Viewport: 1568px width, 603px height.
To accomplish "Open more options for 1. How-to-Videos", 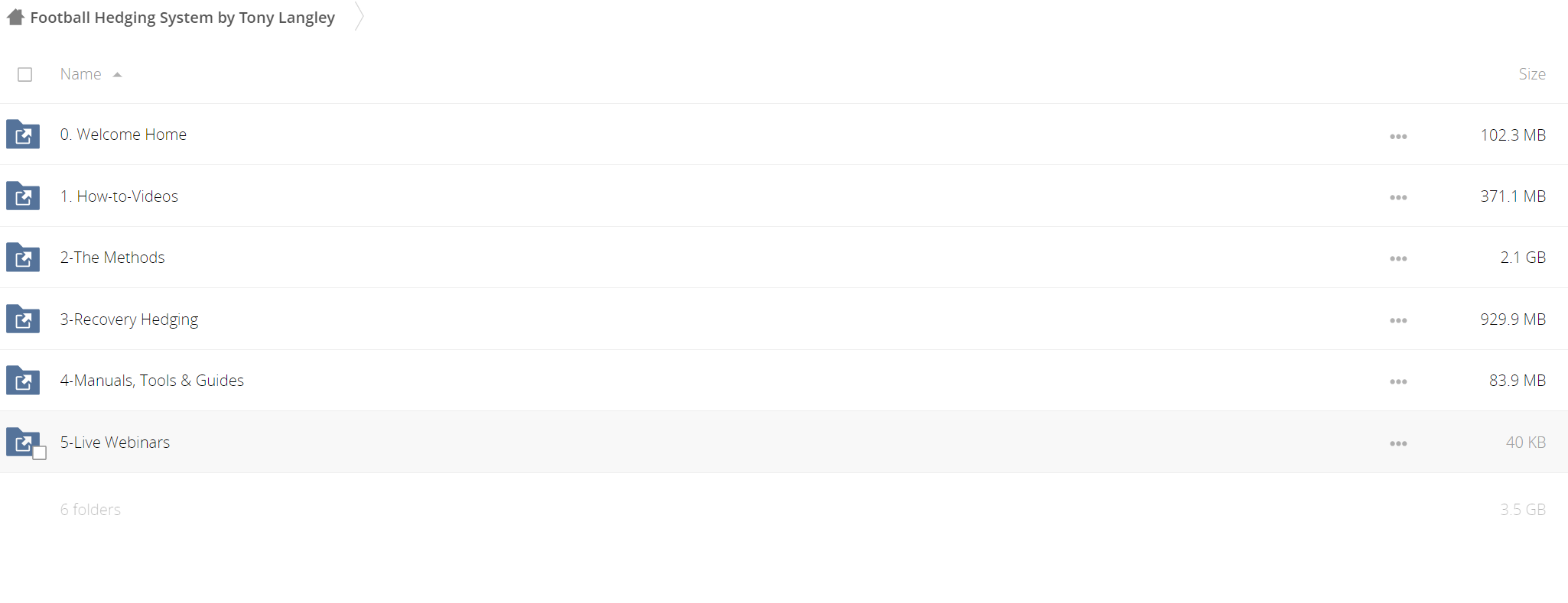I will (1398, 197).
